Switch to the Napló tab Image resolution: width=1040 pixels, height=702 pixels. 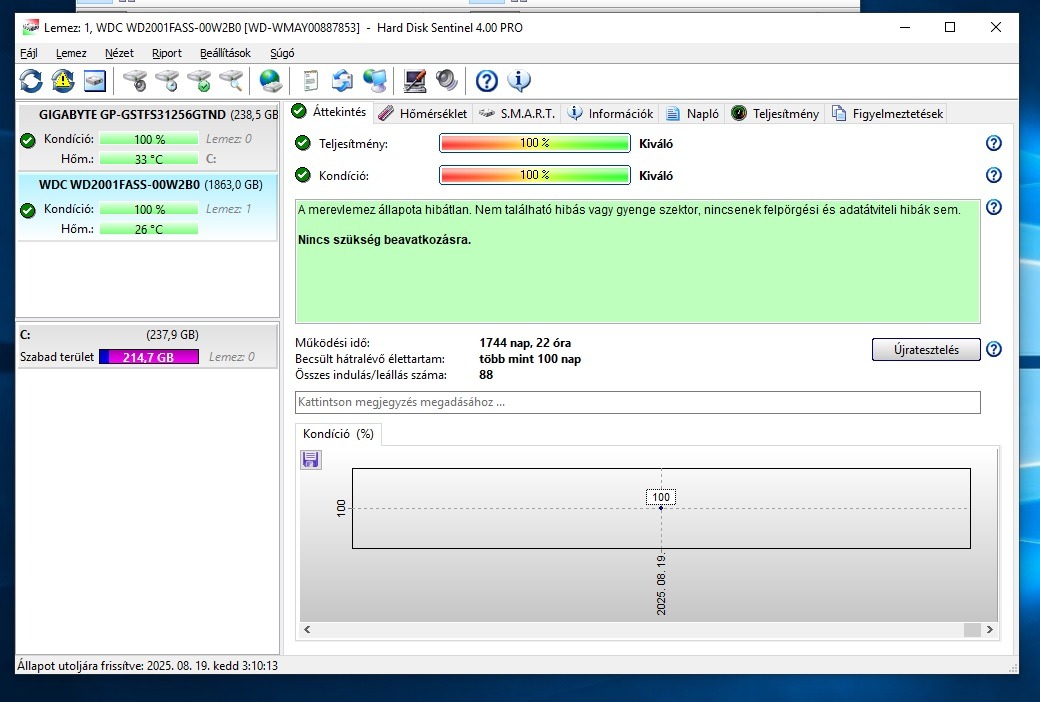point(693,113)
